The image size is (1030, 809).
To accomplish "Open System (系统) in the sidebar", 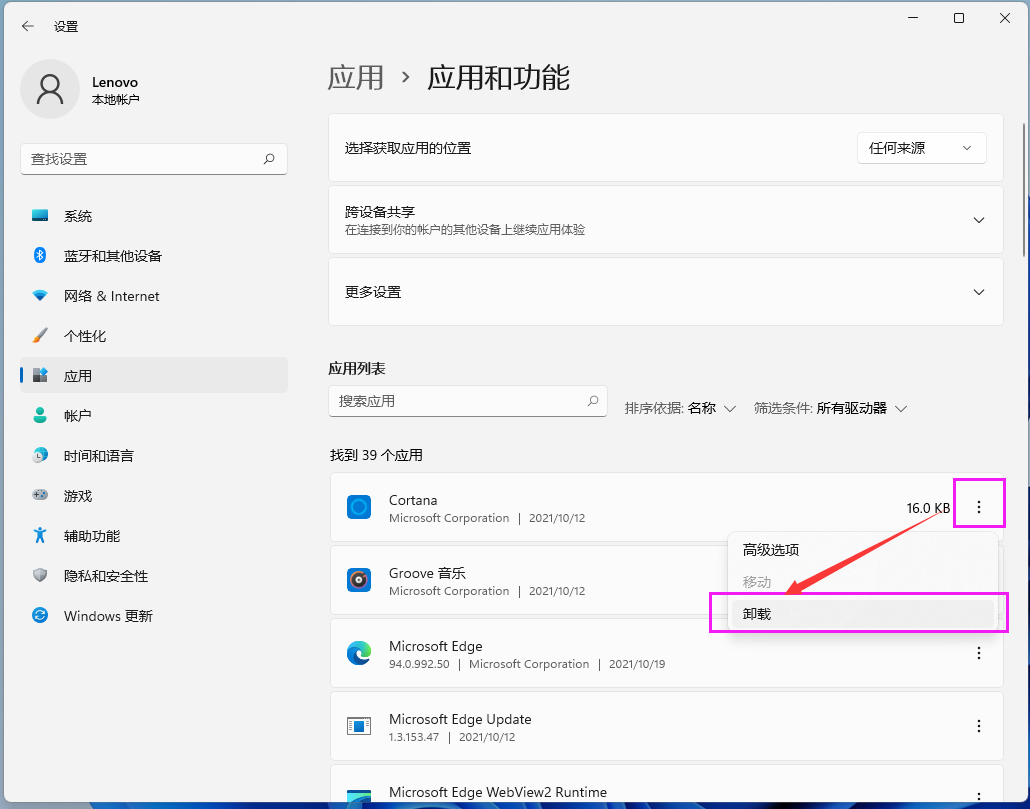I will pos(154,215).
